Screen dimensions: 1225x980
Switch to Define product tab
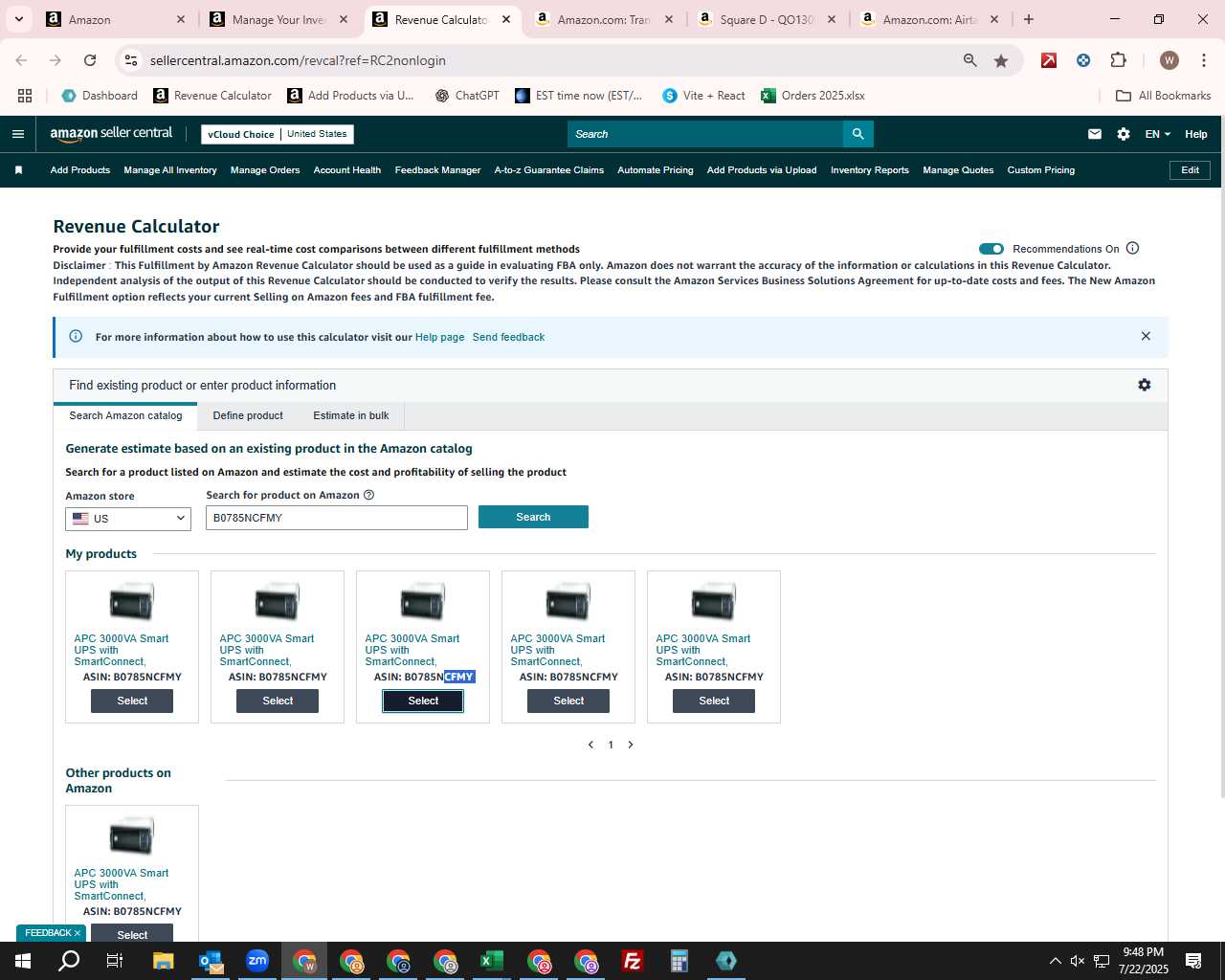248,415
